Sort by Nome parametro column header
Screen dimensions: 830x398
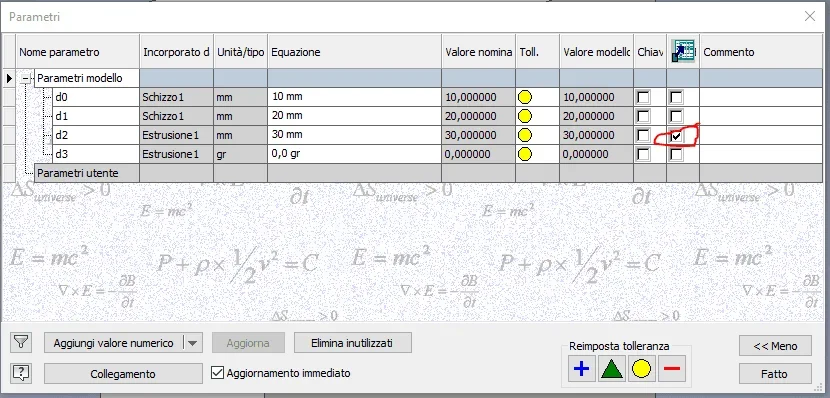coord(77,51)
